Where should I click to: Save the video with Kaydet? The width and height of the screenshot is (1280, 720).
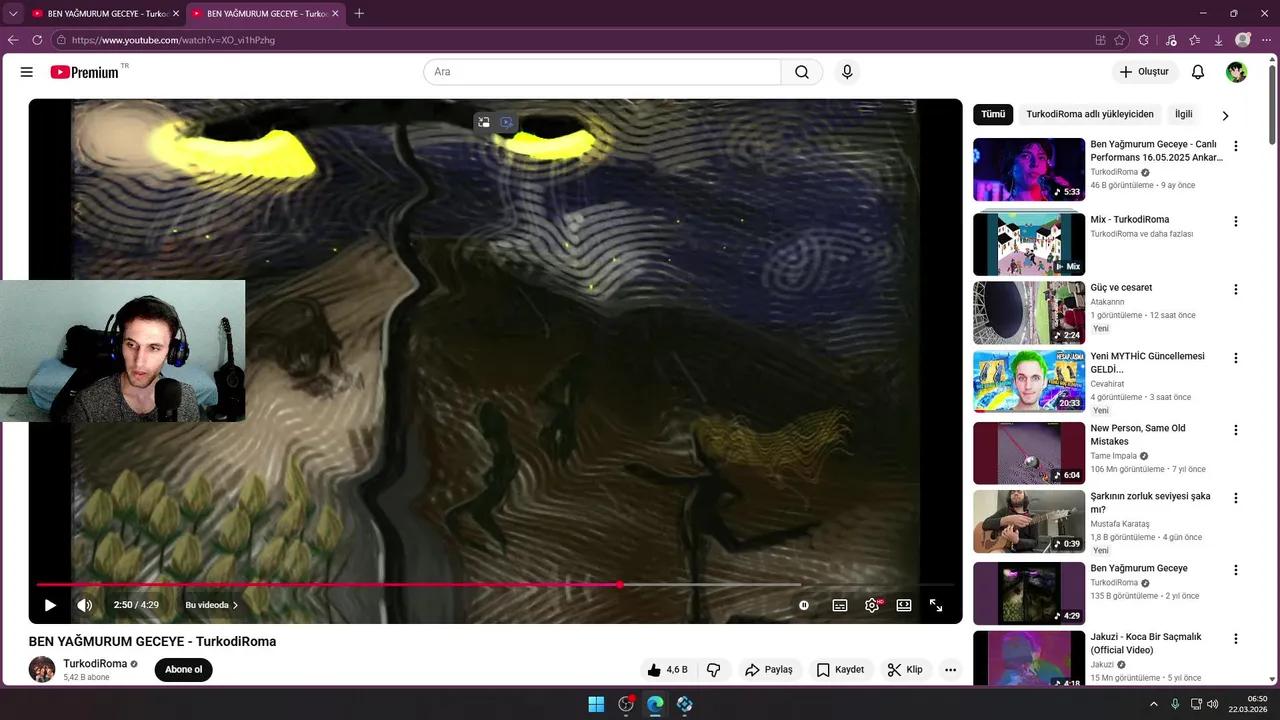(x=840, y=670)
